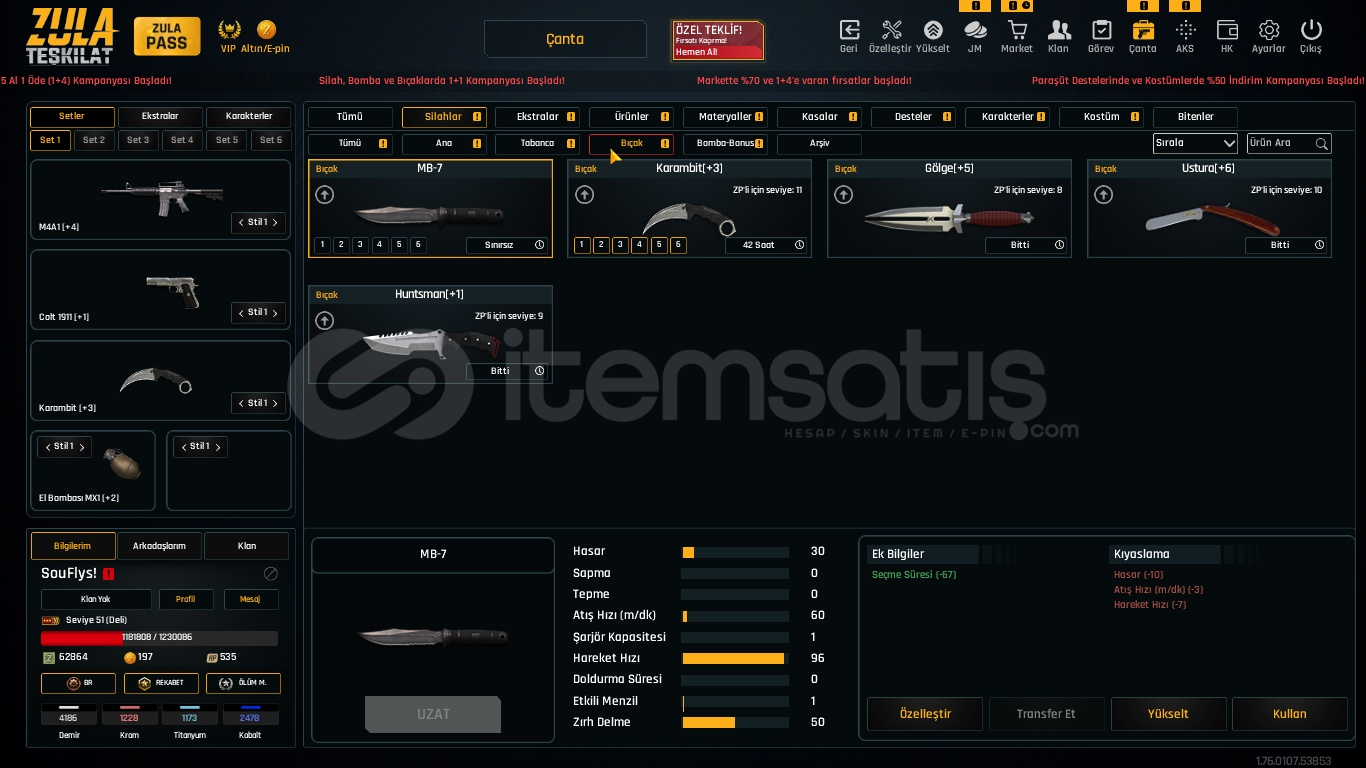1366x768 pixels.
Task: Toggle set slot 5 on Karambit[+3] card
Action: pyautogui.click(x=659, y=245)
